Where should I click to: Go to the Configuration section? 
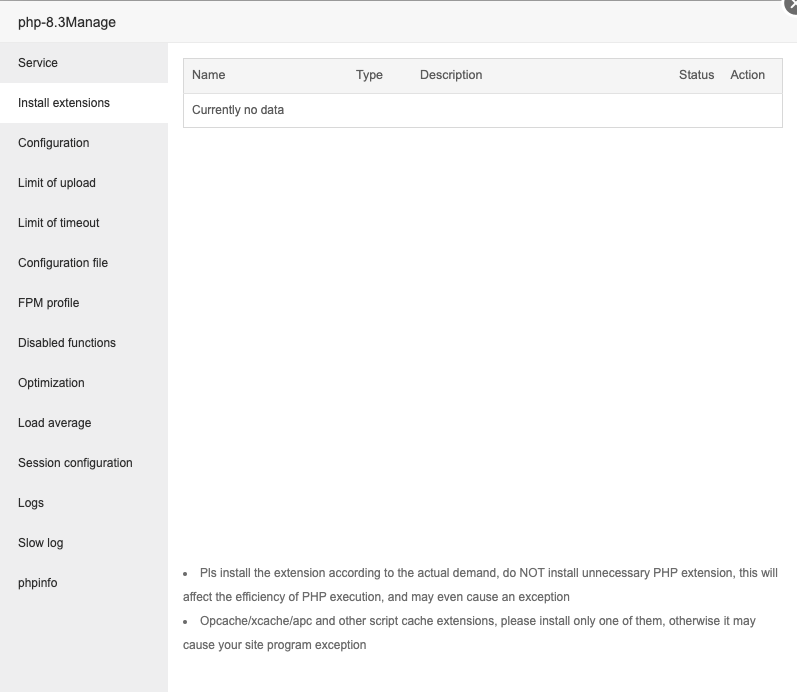54,143
